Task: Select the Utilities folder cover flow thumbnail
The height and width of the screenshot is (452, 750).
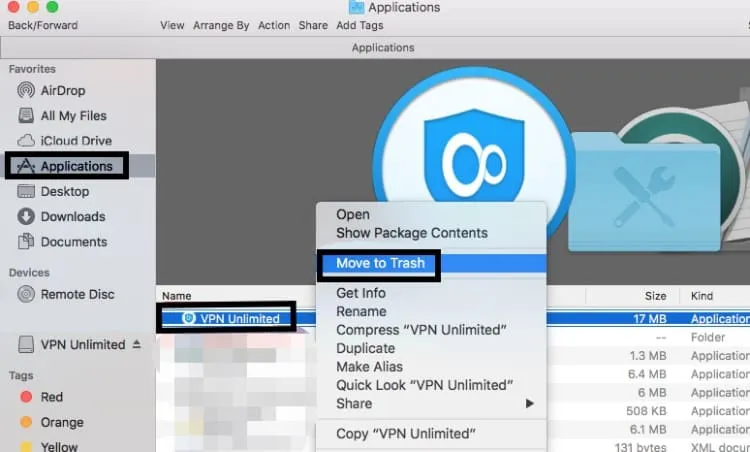Action: point(644,191)
